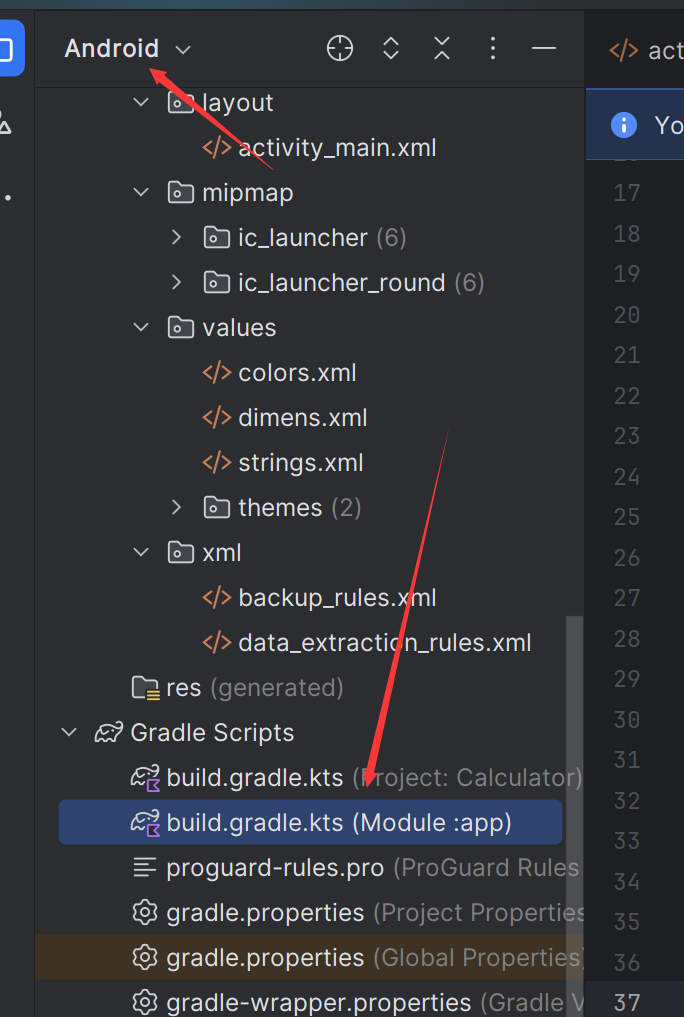Viewport: 684px width, 1017px height.
Task: Click the project tree vertical scrollbar
Action: click(x=574, y=816)
